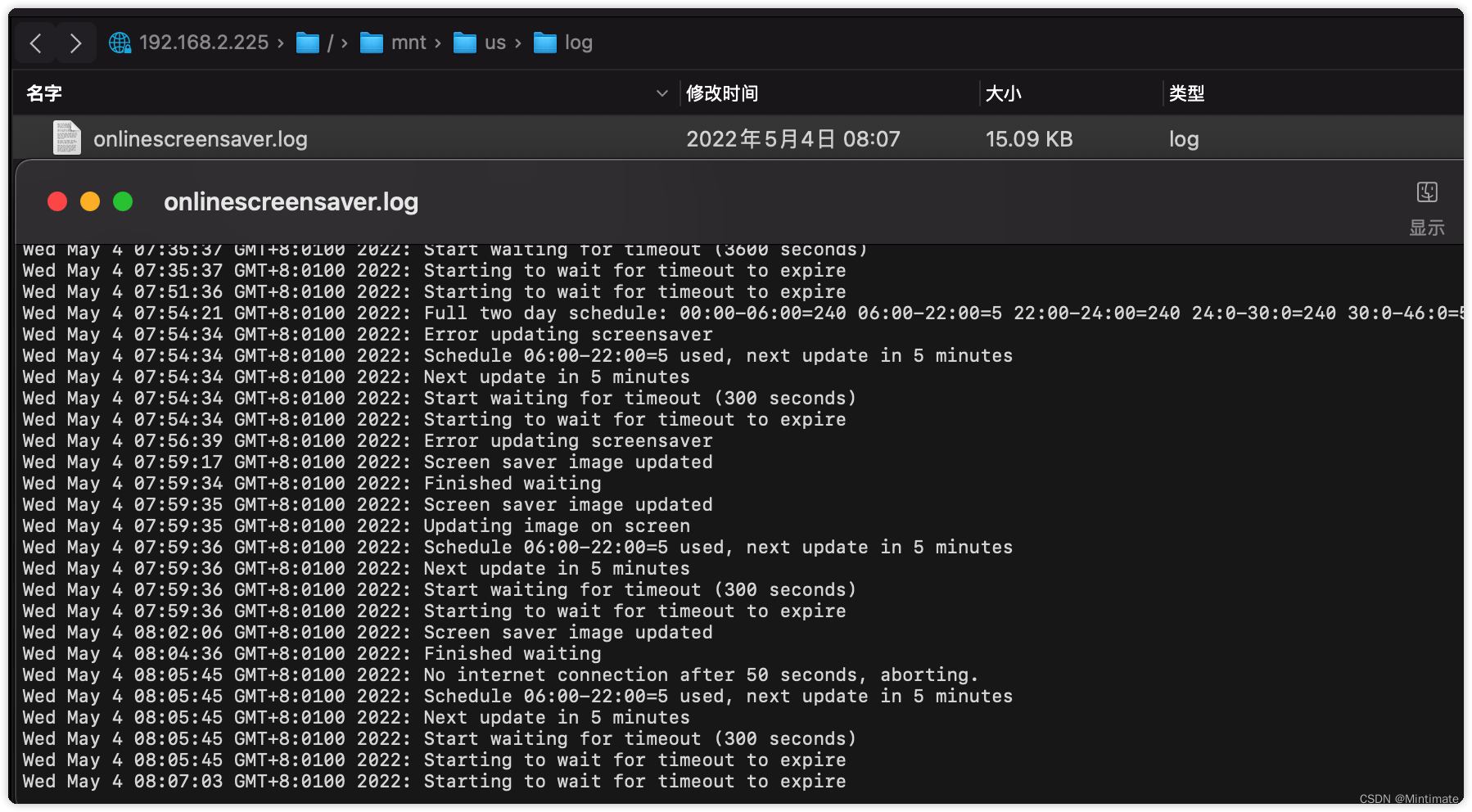Click the 08:07:03 Starting to wait line
The width and height of the screenshot is (1472, 812).
coord(435,782)
